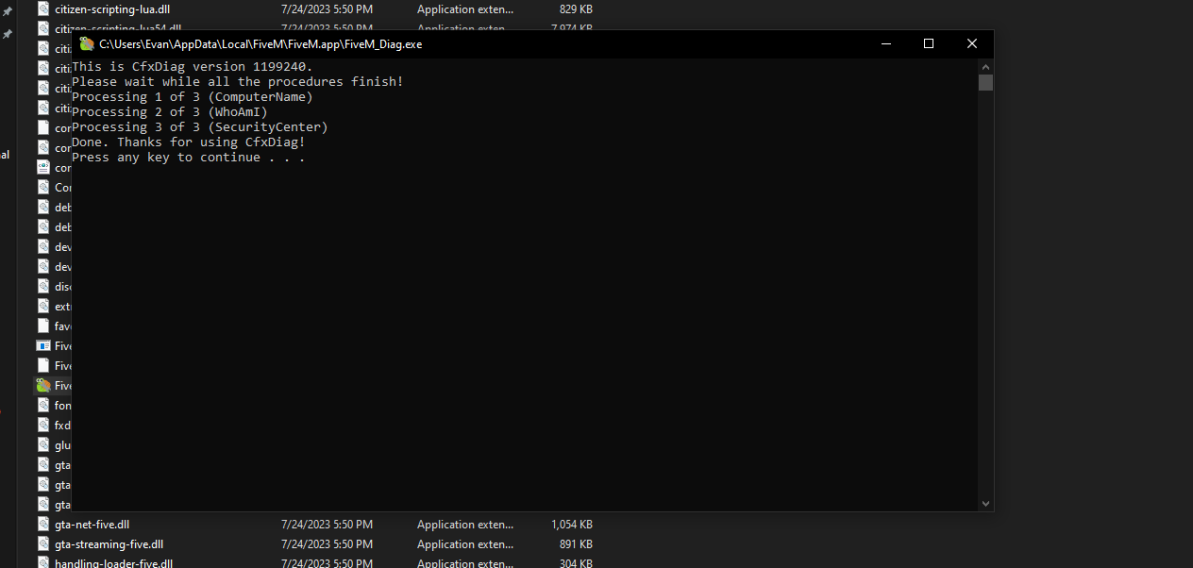This screenshot has height=568, width=1193.
Task: Minimize the FiveM_Diag.exe console window
Action: tap(885, 44)
